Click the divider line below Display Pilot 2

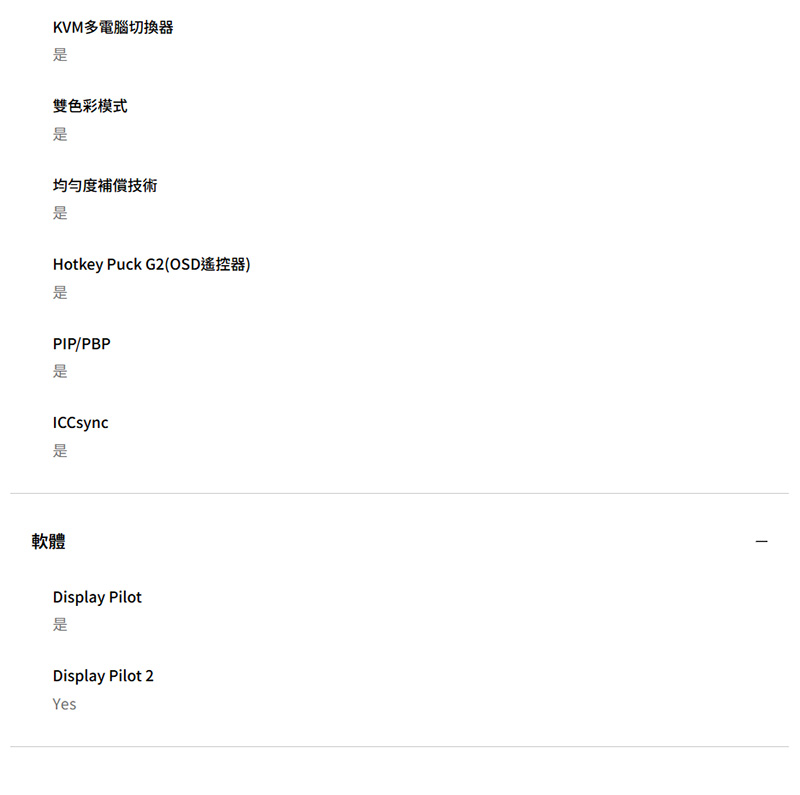tap(399, 747)
